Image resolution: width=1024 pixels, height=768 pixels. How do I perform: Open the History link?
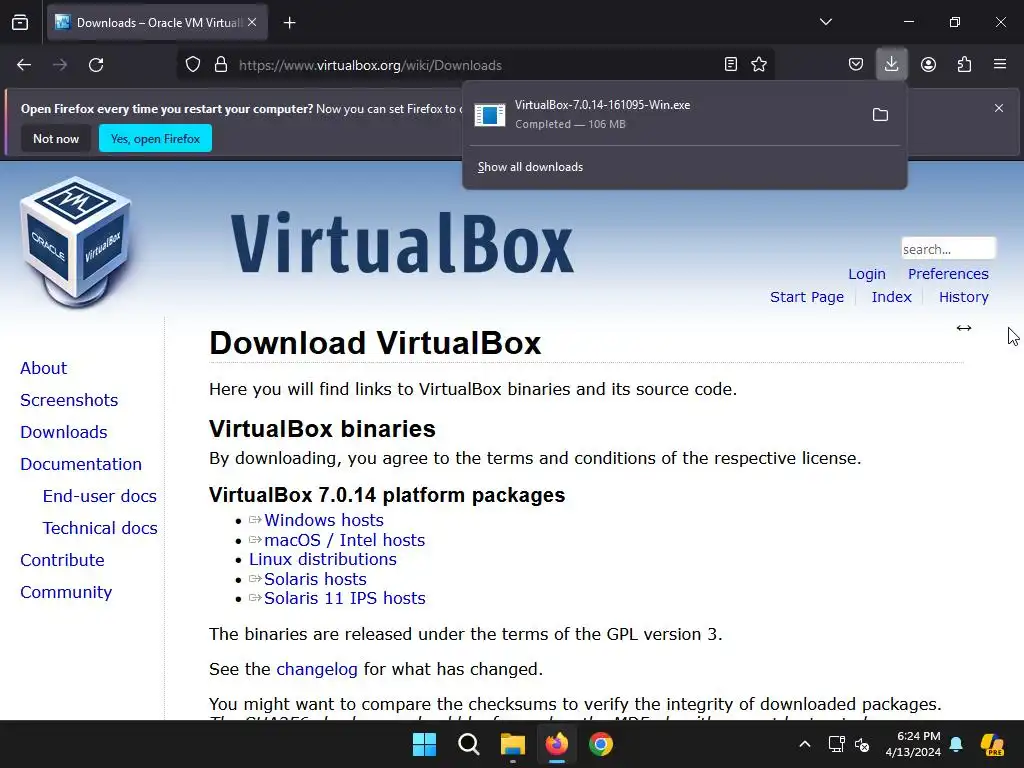[963, 297]
